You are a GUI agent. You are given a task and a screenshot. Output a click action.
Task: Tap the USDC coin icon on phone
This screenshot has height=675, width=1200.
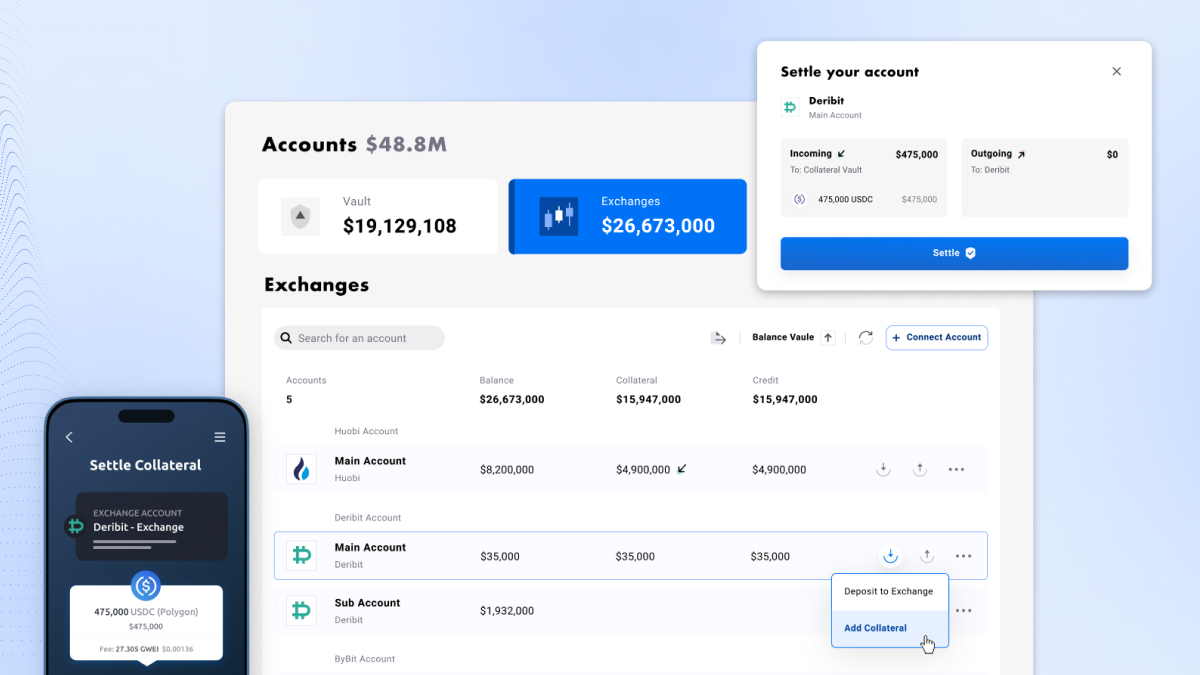146,586
